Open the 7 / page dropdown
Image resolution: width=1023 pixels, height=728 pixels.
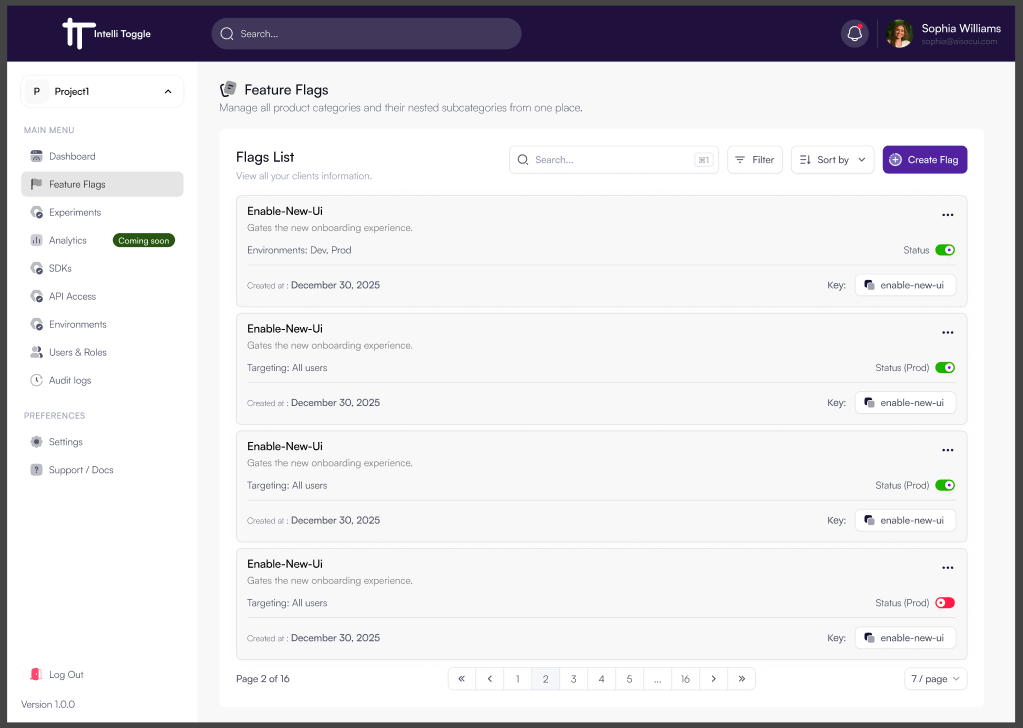(x=935, y=678)
